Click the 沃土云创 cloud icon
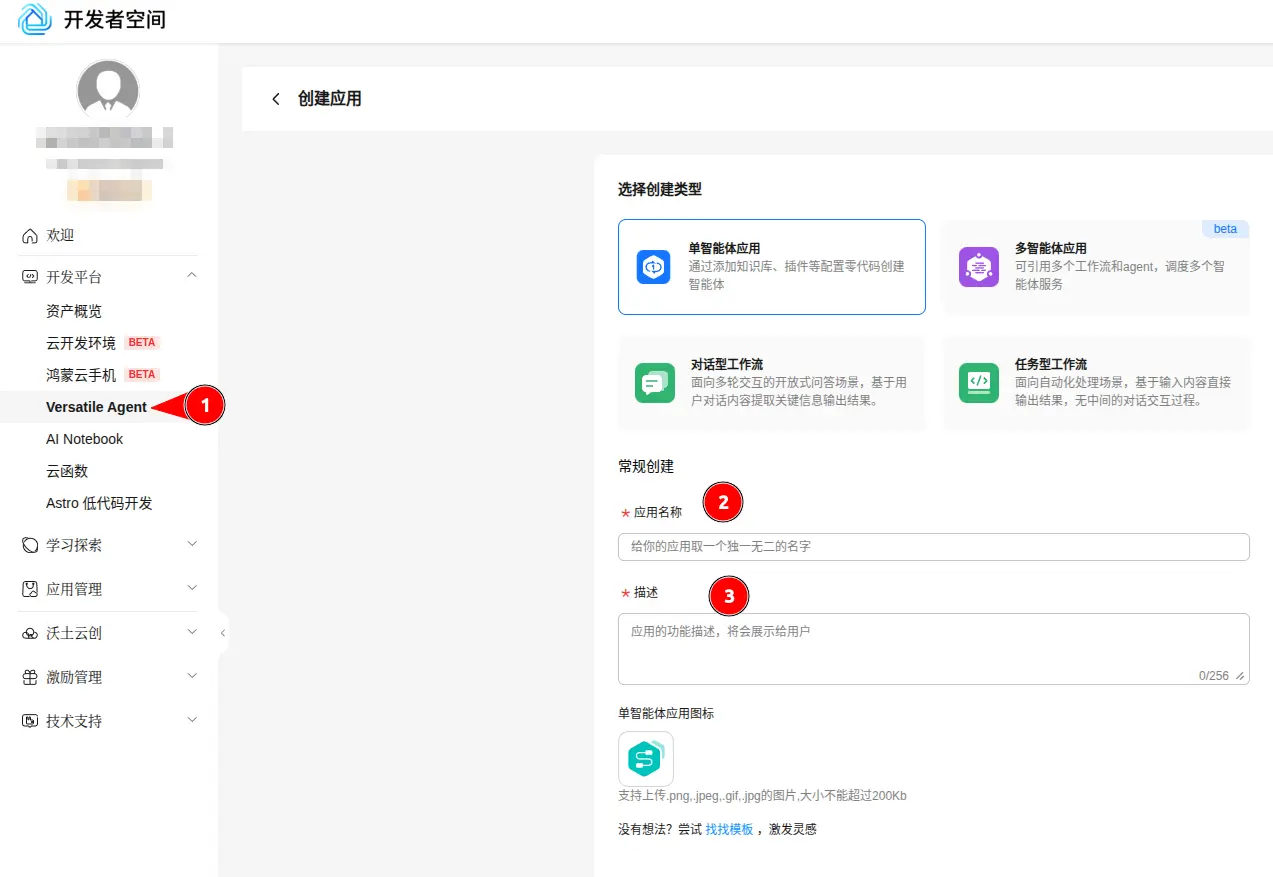Image resolution: width=1273 pixels, height=877 pixels. click(30, 633)
